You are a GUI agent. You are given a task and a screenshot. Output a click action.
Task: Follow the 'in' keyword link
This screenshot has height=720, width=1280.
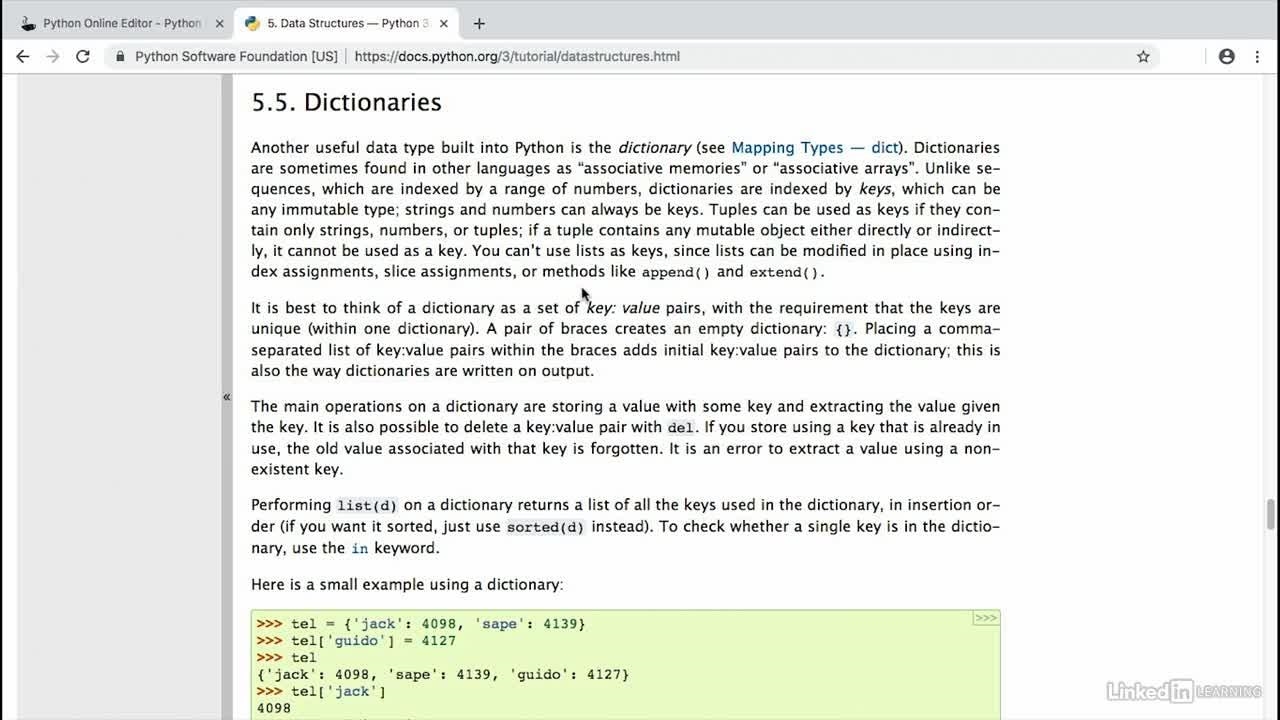click(360, 548)
